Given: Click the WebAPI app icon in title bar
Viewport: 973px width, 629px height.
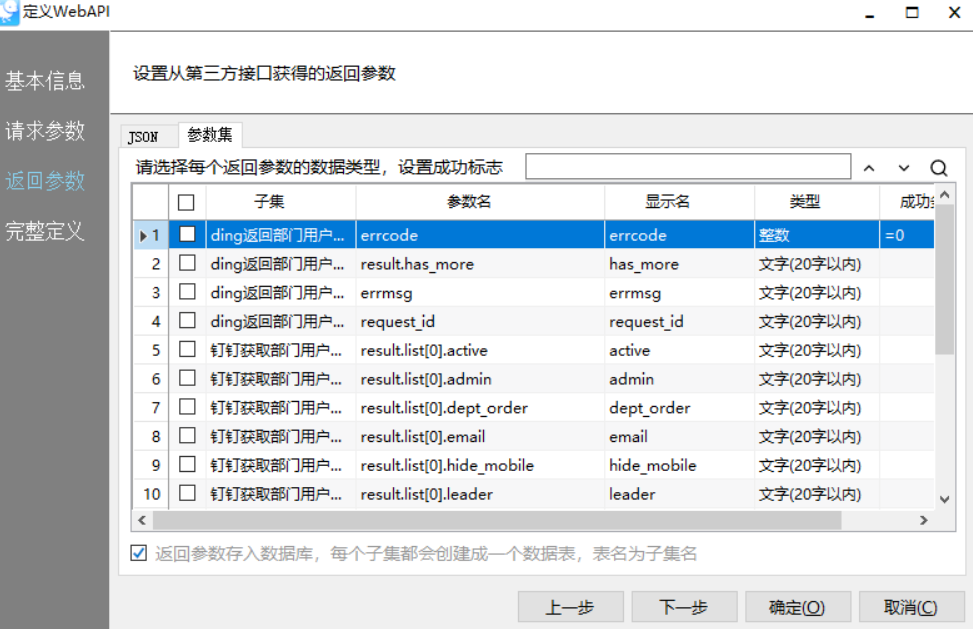Looking at the screenshot, I should (x=10, y=12).
